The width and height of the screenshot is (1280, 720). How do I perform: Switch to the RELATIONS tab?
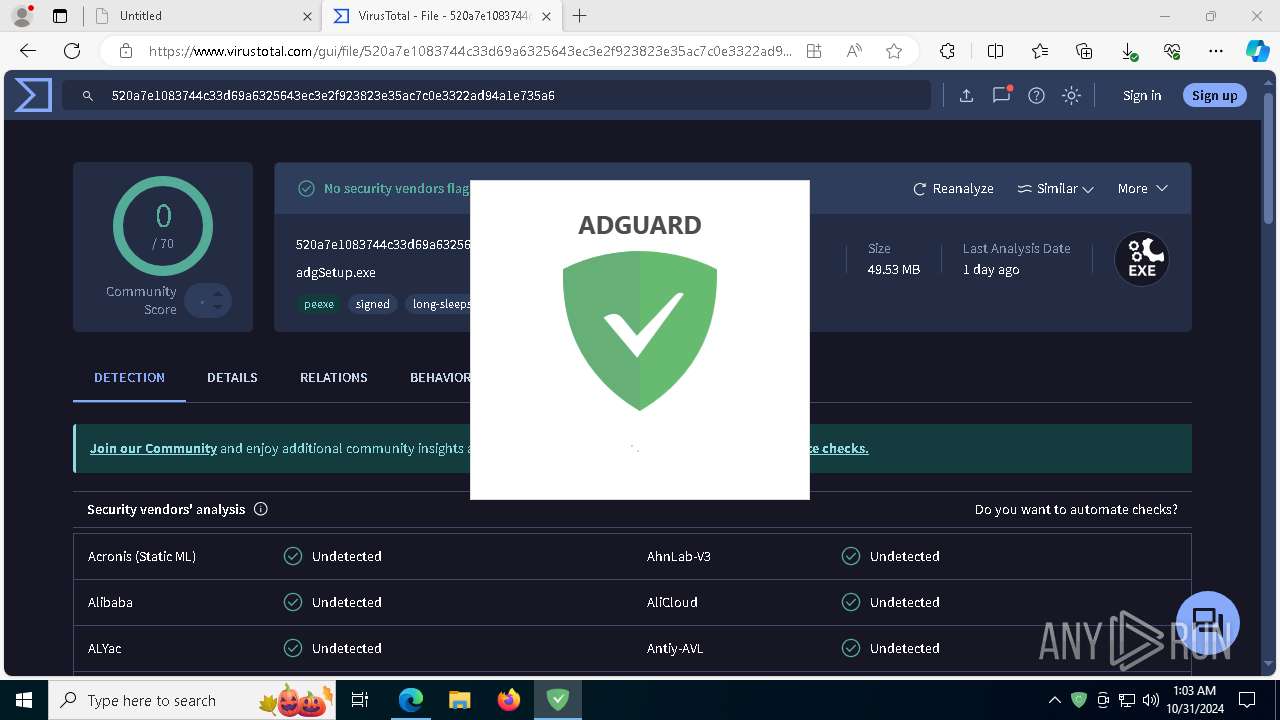(x=333, y=377)
